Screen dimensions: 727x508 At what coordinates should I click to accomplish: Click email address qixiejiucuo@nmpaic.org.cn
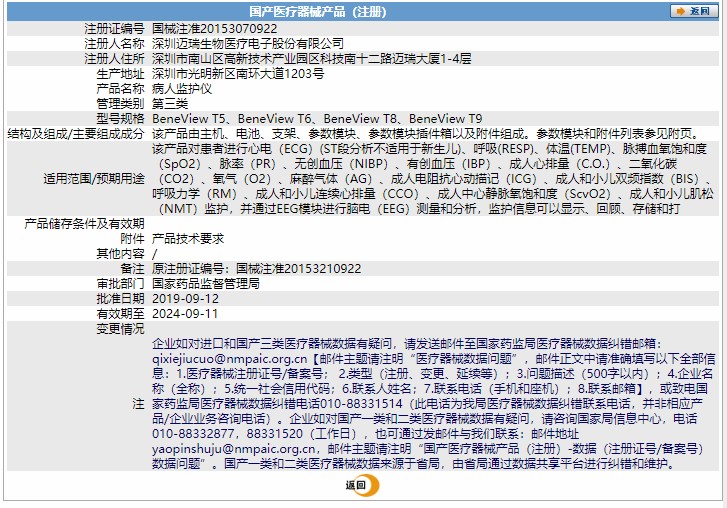[x=230, y=359]
